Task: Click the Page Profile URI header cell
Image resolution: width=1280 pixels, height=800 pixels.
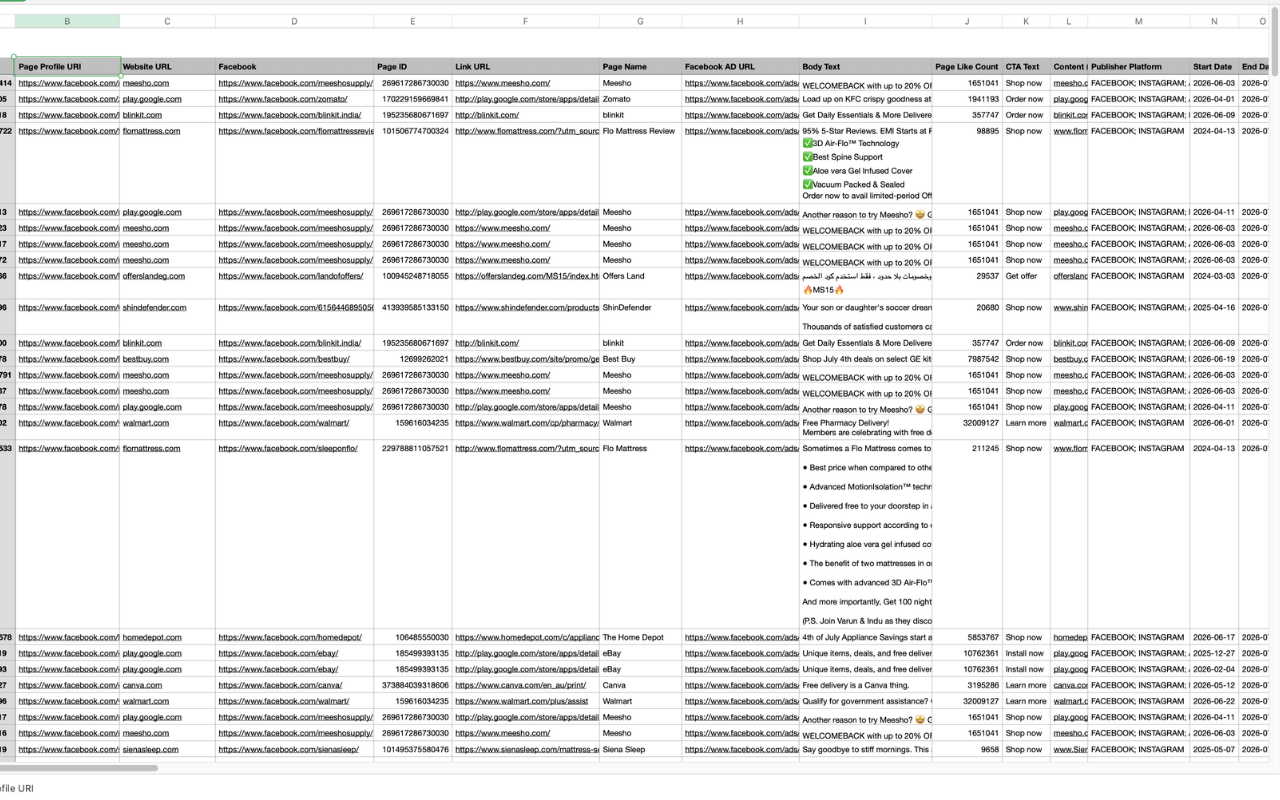Action: tap(67, 67)
